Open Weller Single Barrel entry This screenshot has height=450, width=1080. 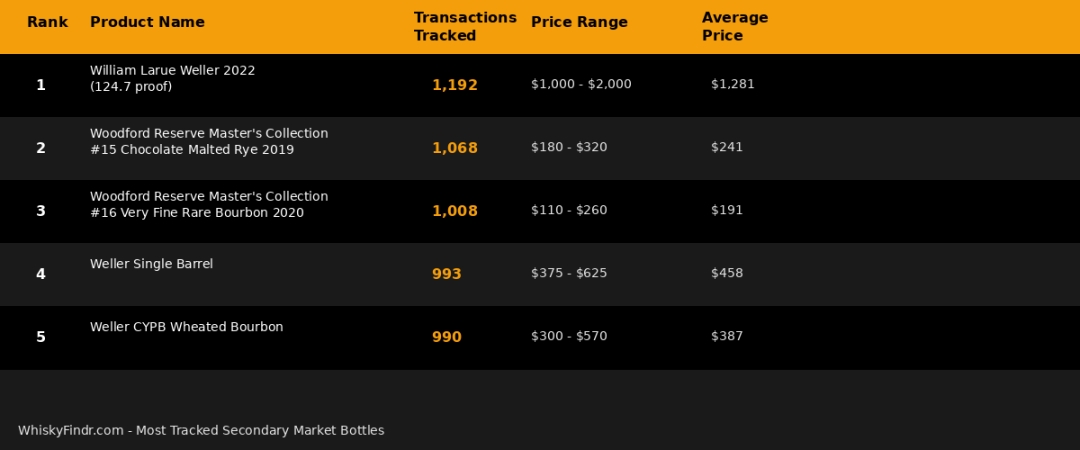coord(151,264)
